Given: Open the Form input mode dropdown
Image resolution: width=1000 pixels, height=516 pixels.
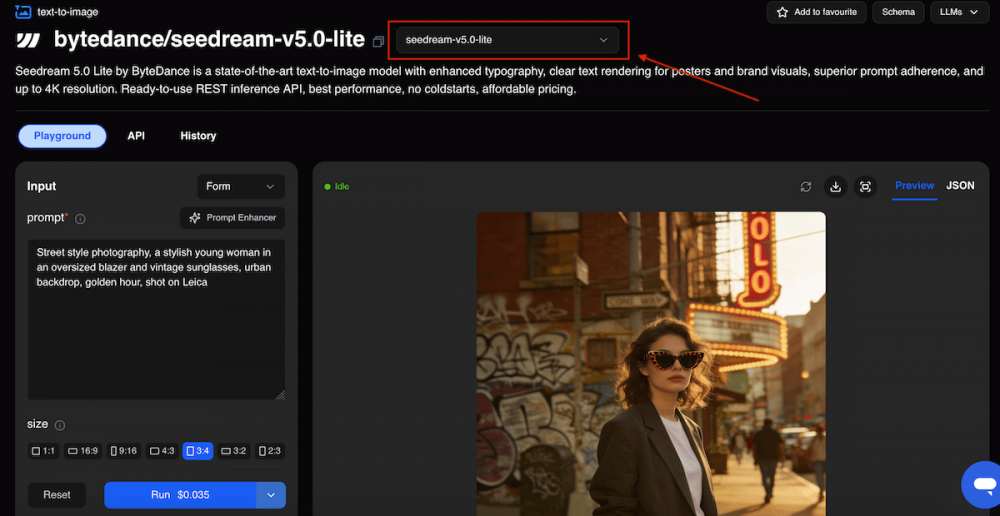Looking at the screenshot, I should [241, 187].
